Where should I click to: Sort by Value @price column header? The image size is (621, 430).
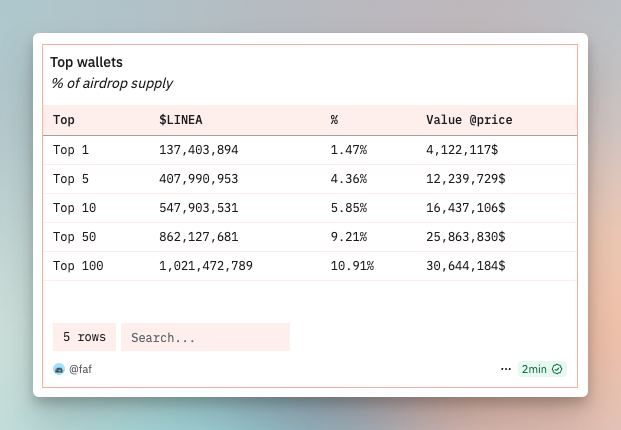[x=469, y=120]
